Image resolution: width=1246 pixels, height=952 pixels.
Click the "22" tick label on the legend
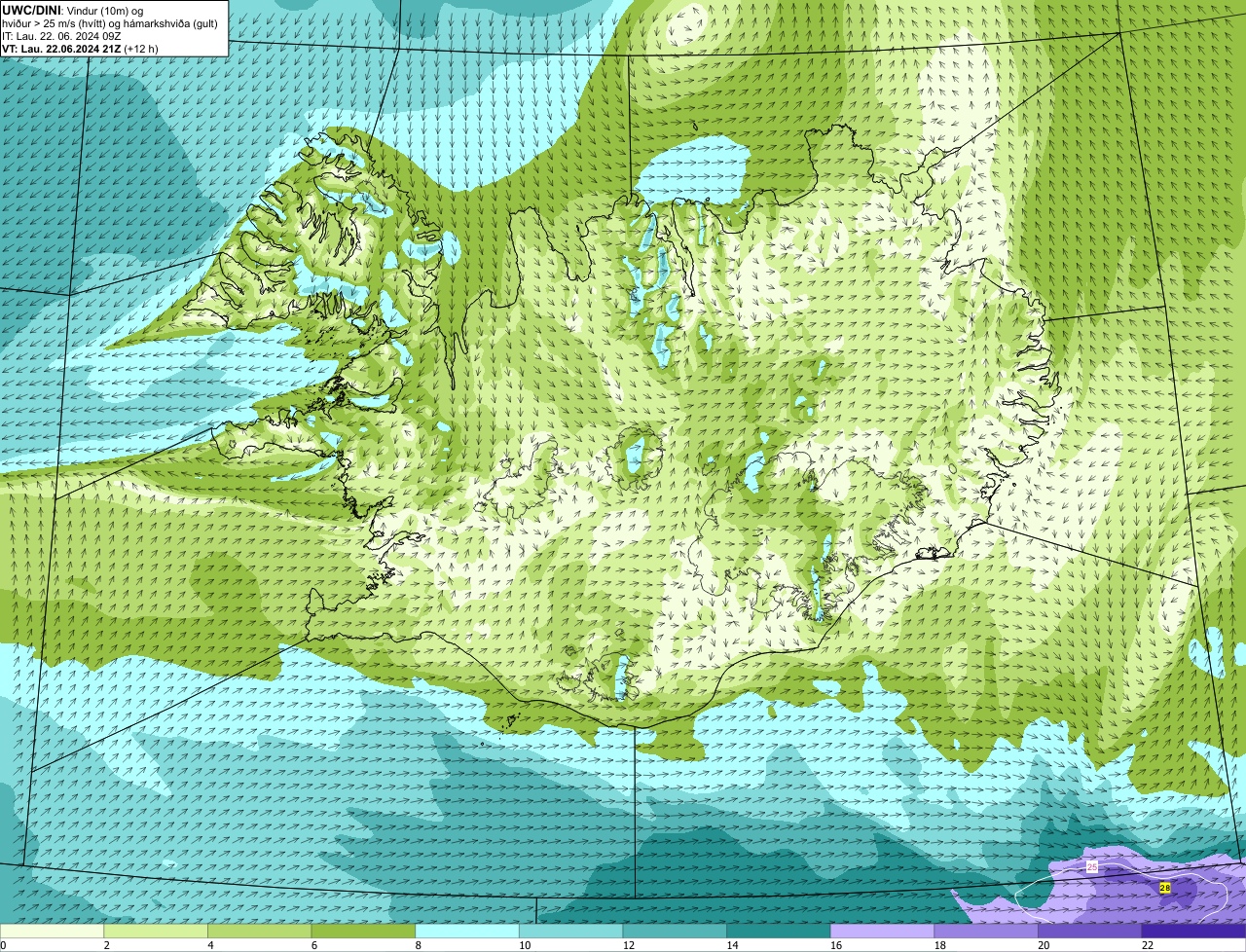tap(1148, 945)
